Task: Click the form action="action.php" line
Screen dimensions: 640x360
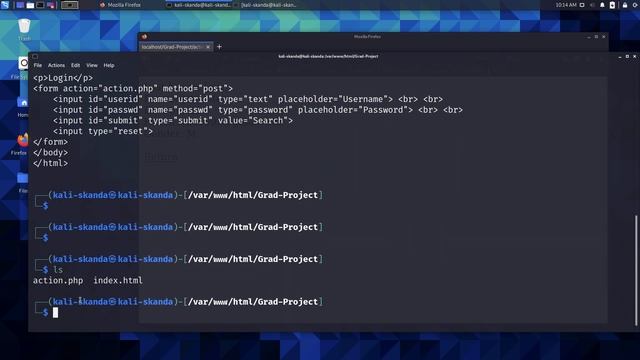Action: (x=133, y=88)
